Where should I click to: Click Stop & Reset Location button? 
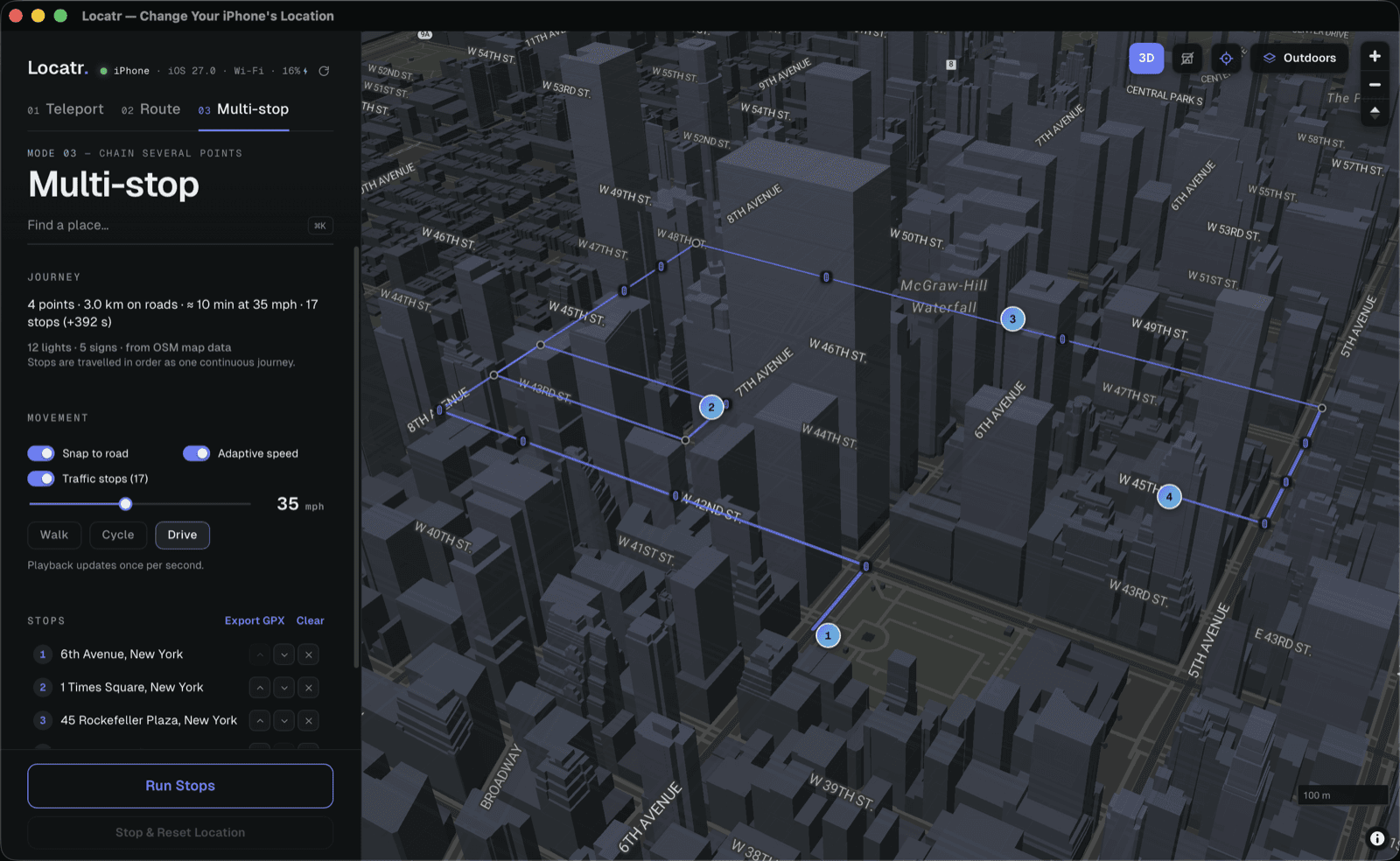[x=180, y=833]
